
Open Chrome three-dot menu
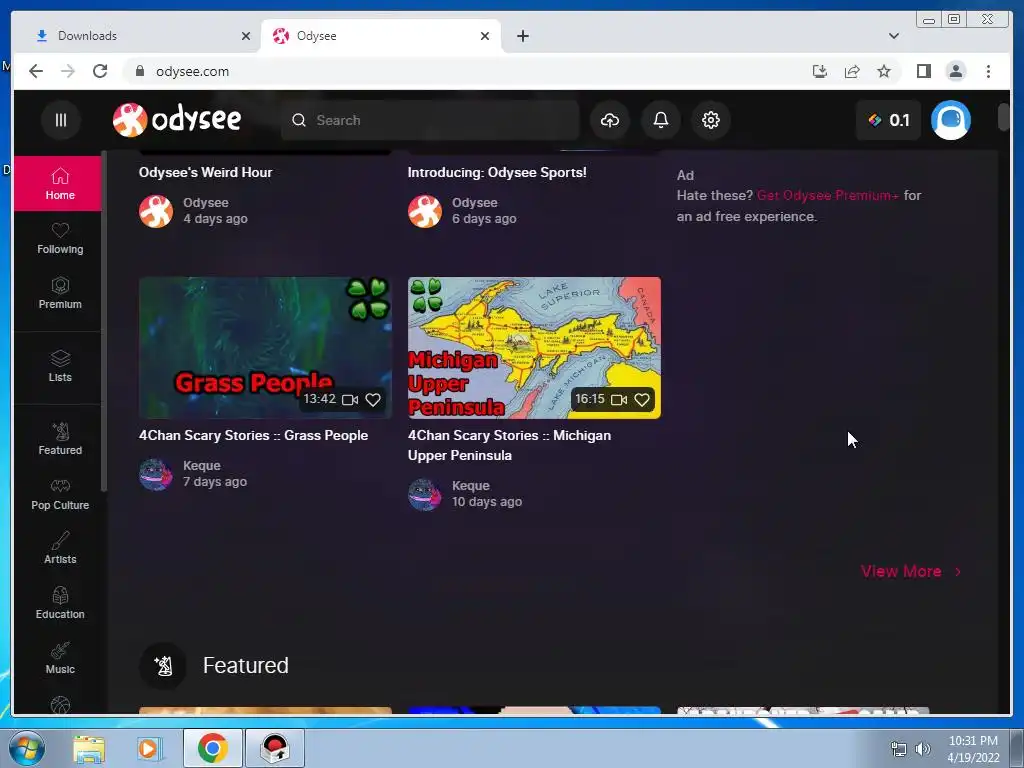point(988,71)
